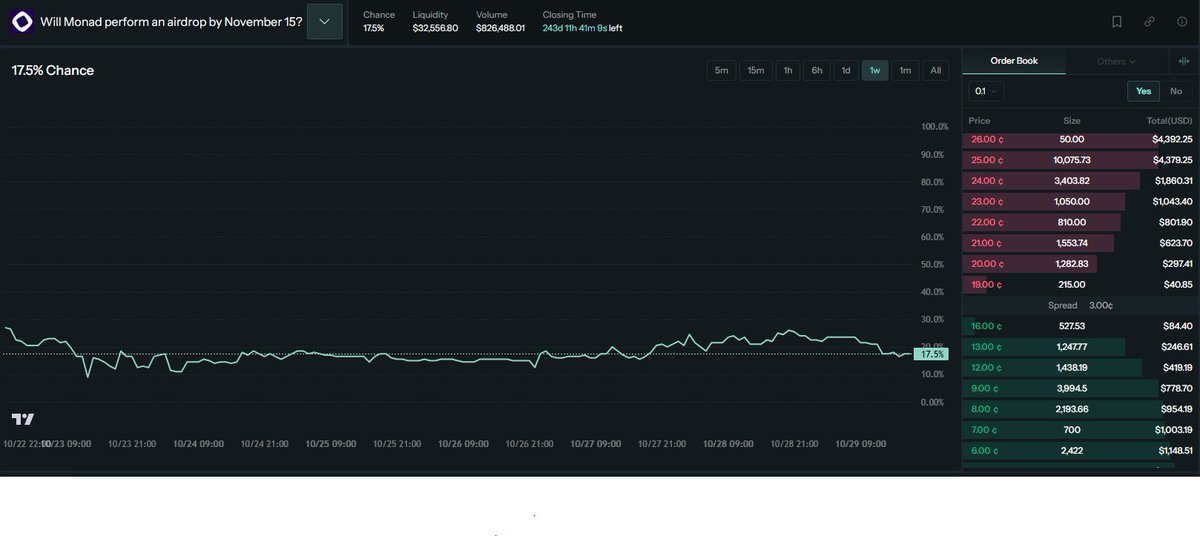Image resolution: width=1200 pixels, height=536 pixels.
Task: Switch order book to No side
Action: (1176, 91)
